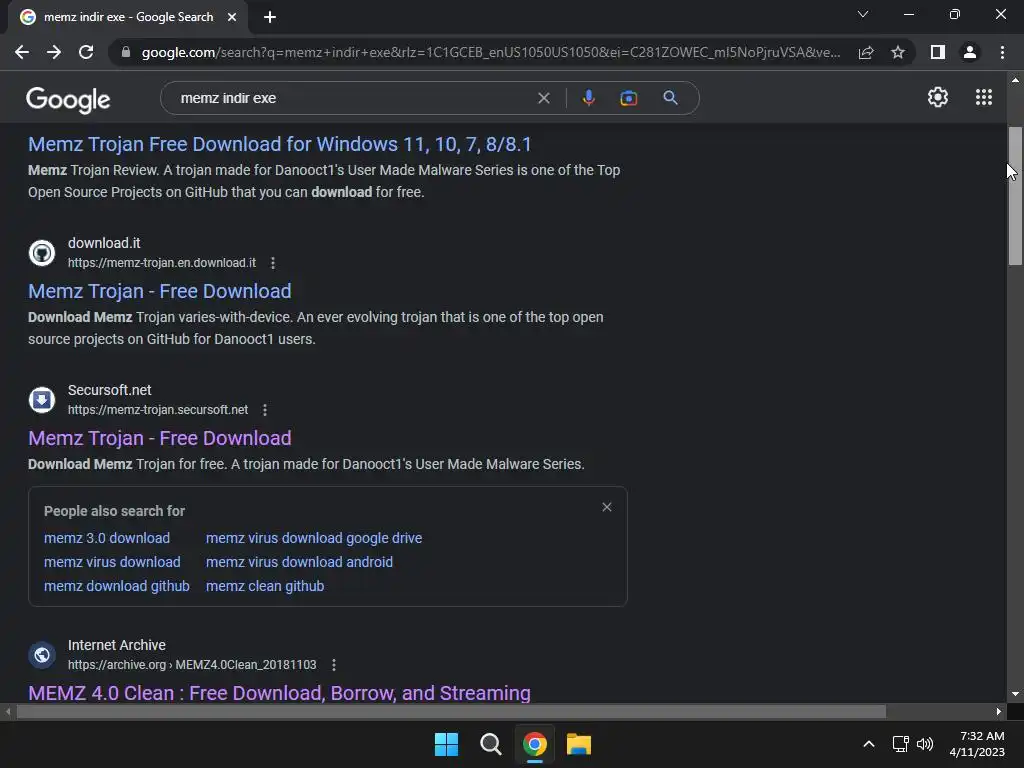Viewport: 1024px width, 768px height.
Task: Share this page from the address bar
Action: point(866,52)
